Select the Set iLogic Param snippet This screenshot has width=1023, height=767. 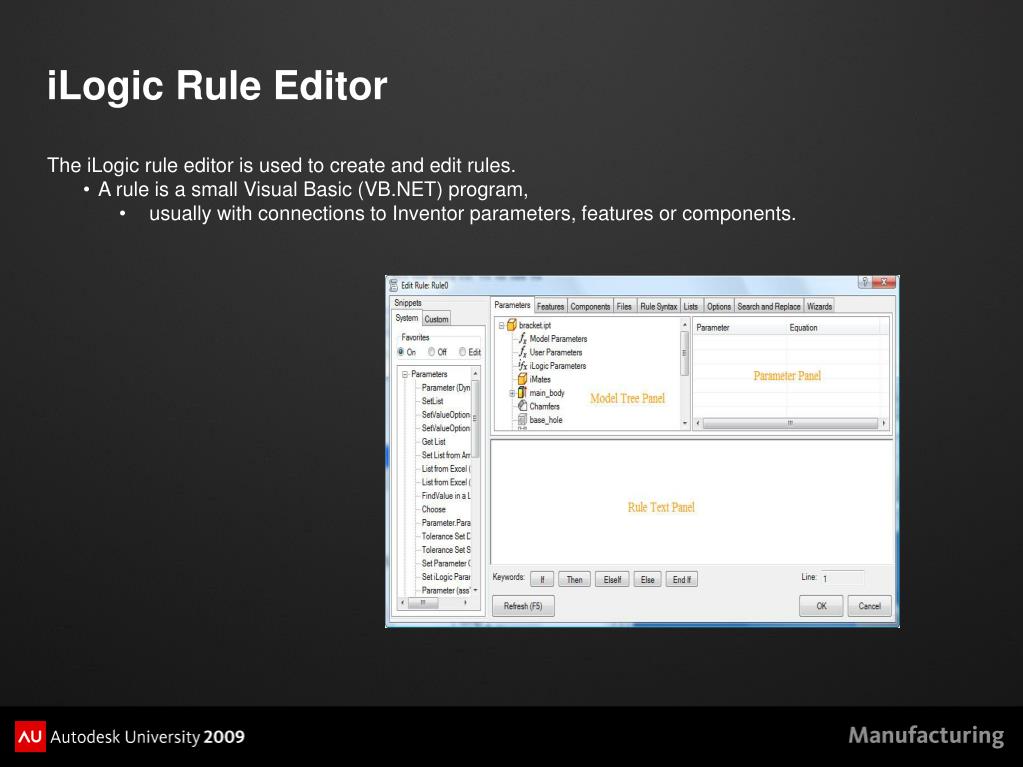tap(446, 577)
